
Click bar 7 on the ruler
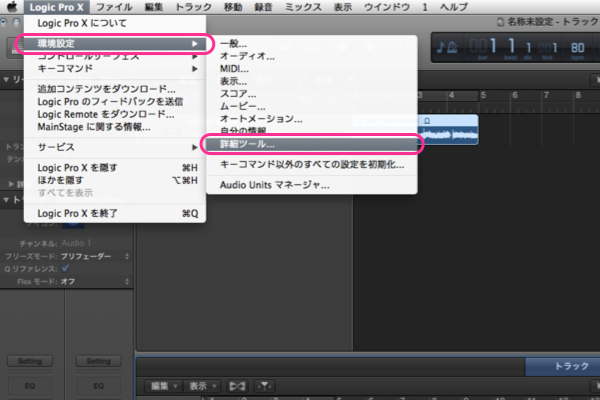(546, 95)
